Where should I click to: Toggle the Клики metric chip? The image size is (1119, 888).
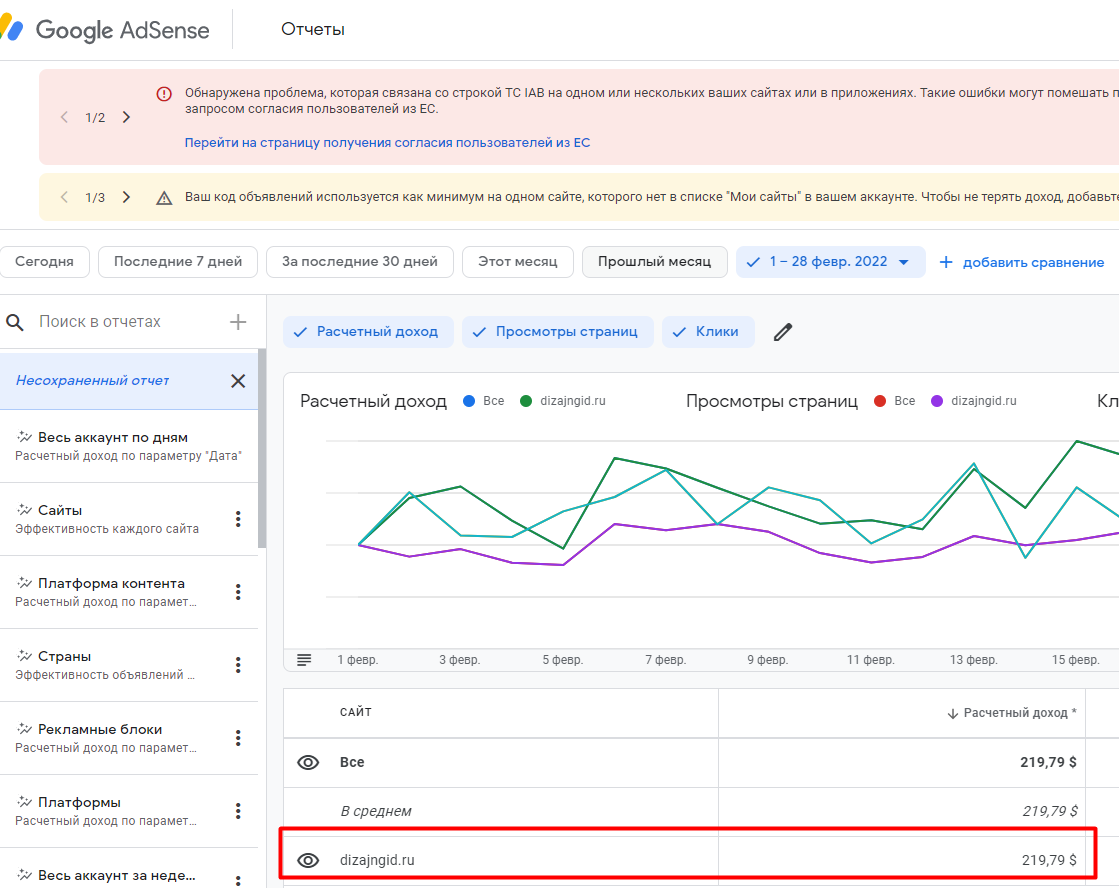pos(708,332)
